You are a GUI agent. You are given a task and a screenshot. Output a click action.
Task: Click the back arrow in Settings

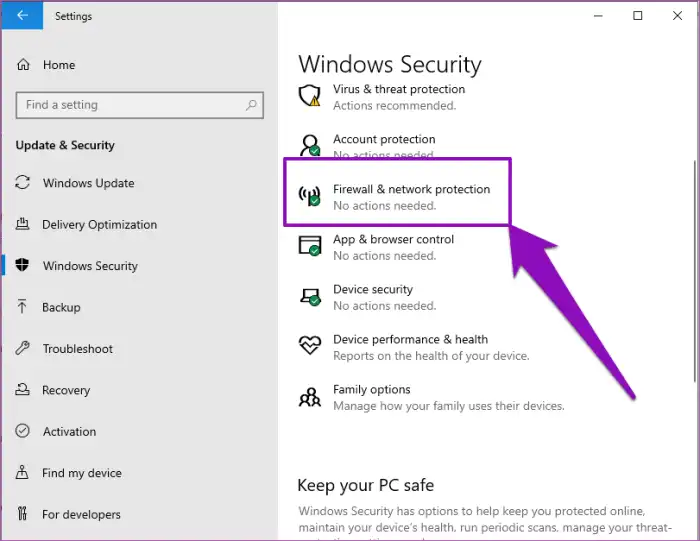pyautogui.click(x=22, y=15)
